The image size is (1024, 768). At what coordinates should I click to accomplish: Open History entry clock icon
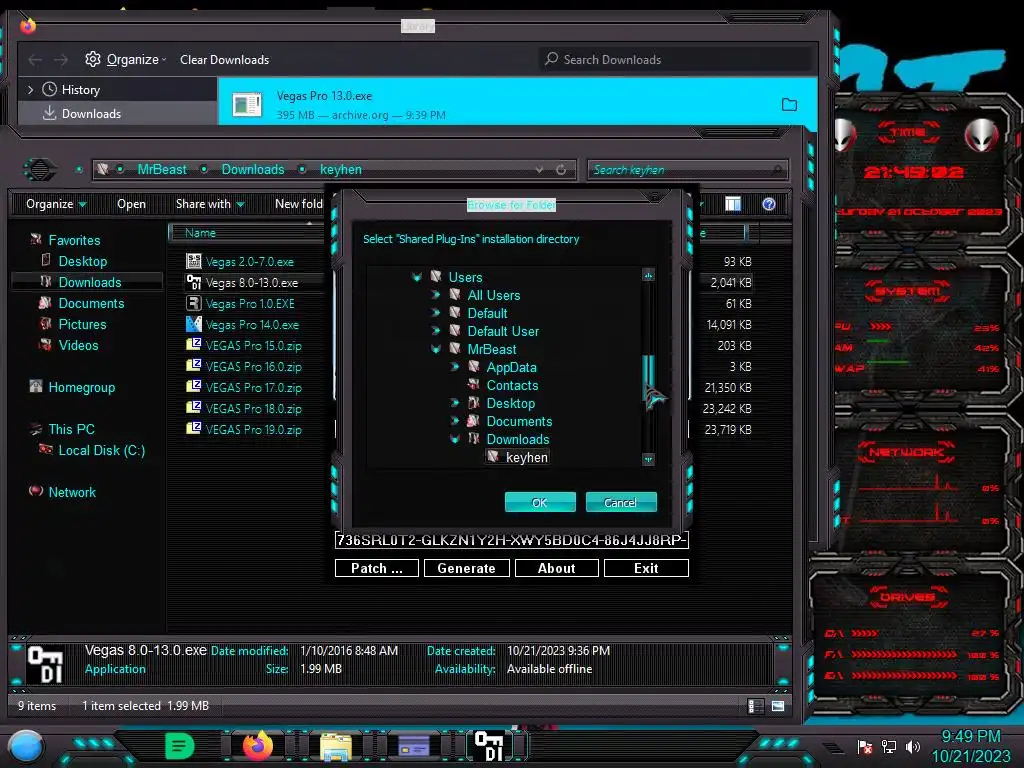(50, 89)
